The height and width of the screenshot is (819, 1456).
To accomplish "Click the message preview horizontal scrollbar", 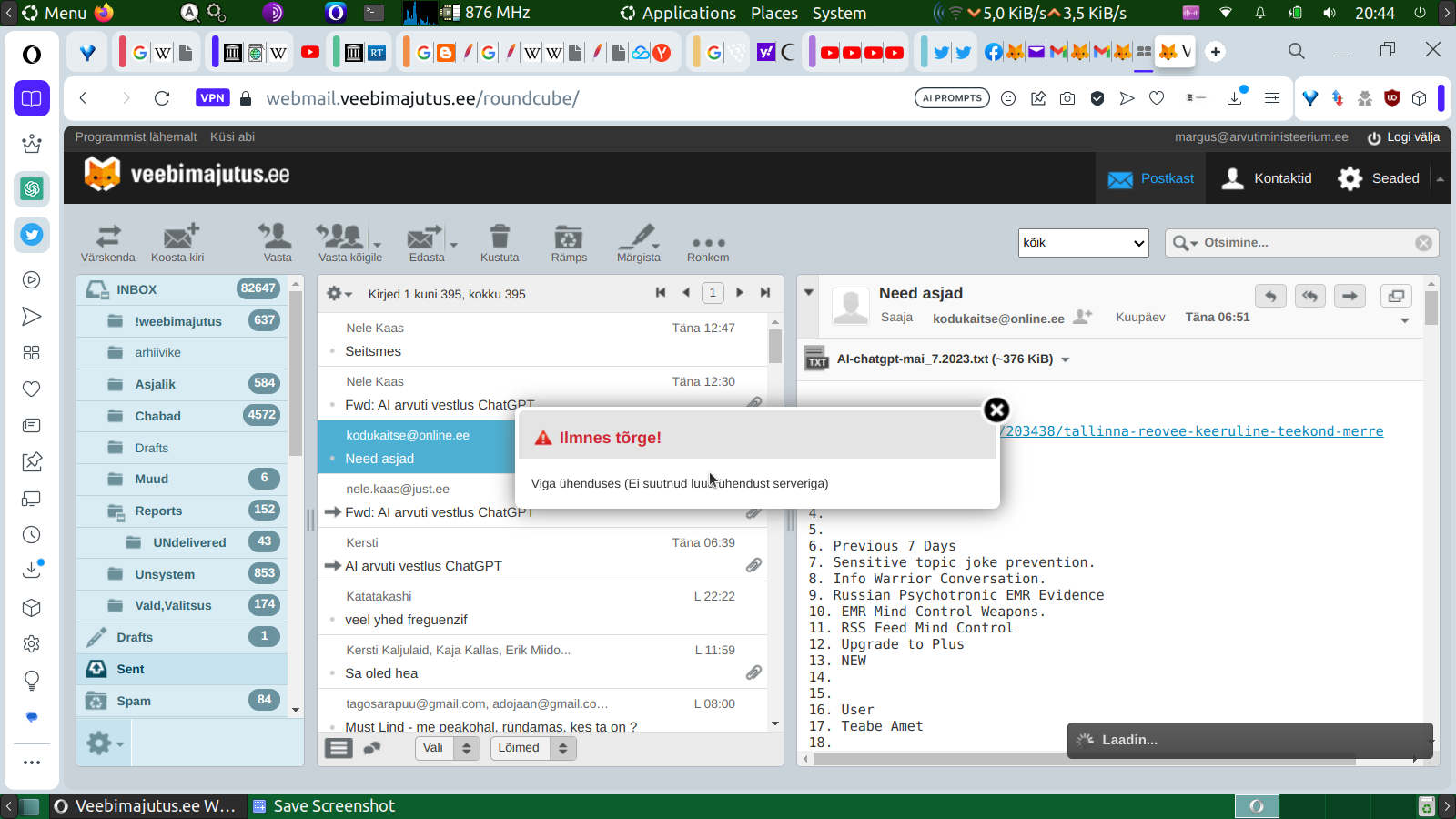I will 1085,760.
